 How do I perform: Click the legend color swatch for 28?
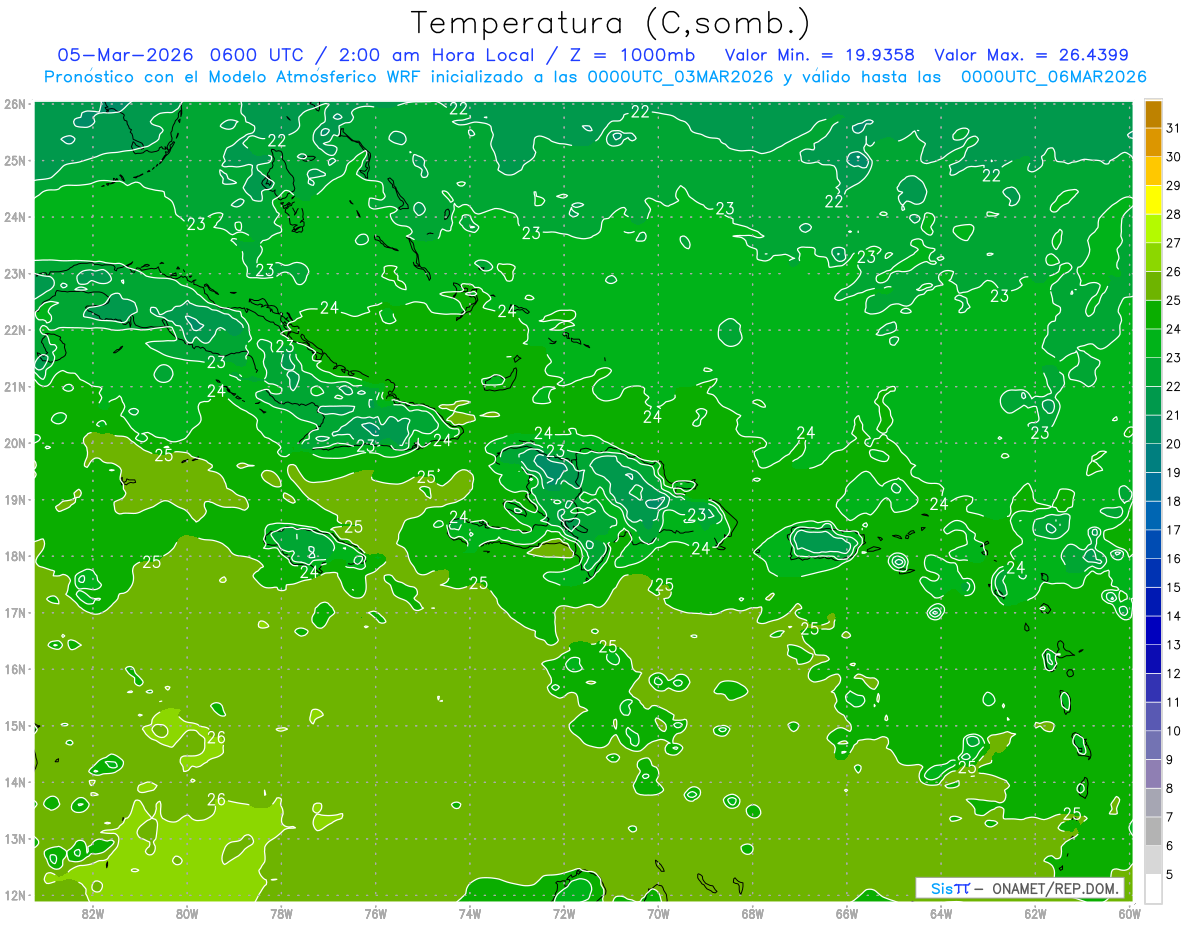(1153, 200)
